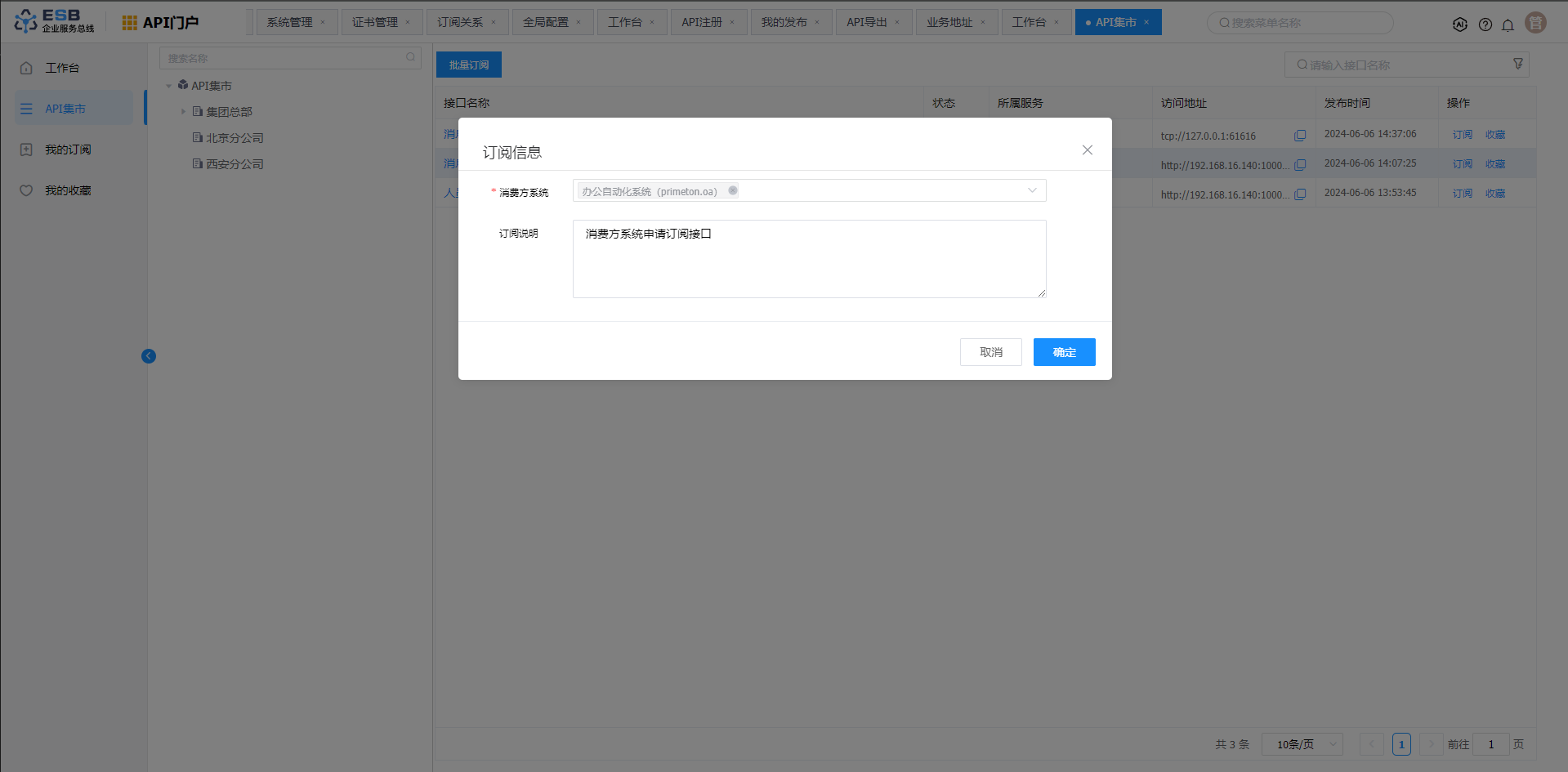Open 我的订阅 in the sidebar
Image resolution: width=1568 pixels, height=772 pixels.
pyautogui.click(x=68, y=149)
